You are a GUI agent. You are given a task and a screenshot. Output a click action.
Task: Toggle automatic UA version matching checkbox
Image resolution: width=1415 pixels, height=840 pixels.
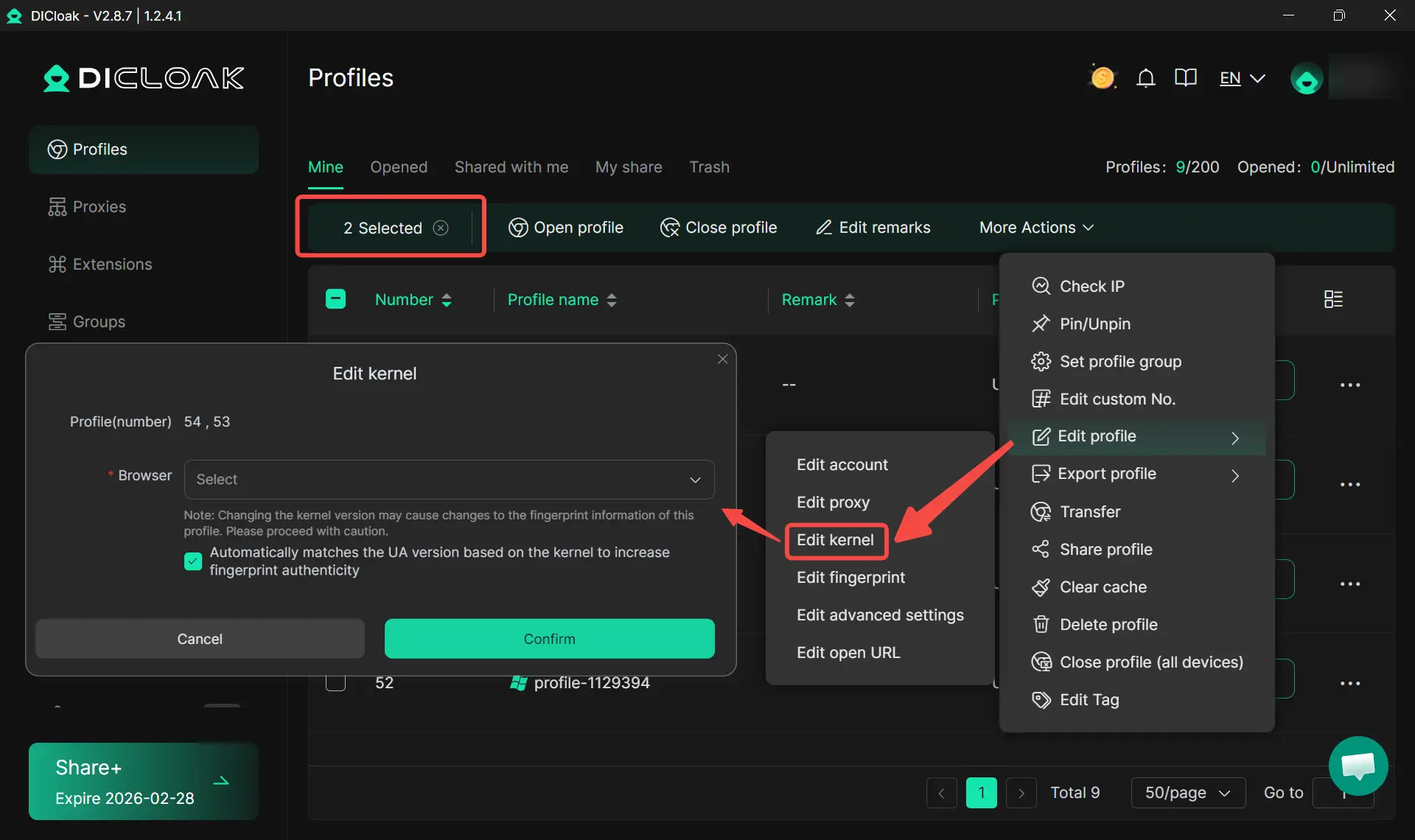[x=193, y=561]
